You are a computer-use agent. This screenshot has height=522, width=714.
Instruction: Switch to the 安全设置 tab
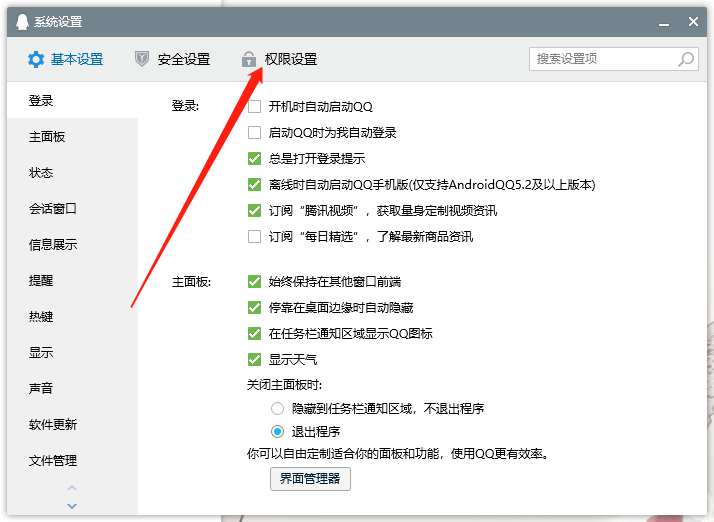pyautogui.click(x=173, y=59)
